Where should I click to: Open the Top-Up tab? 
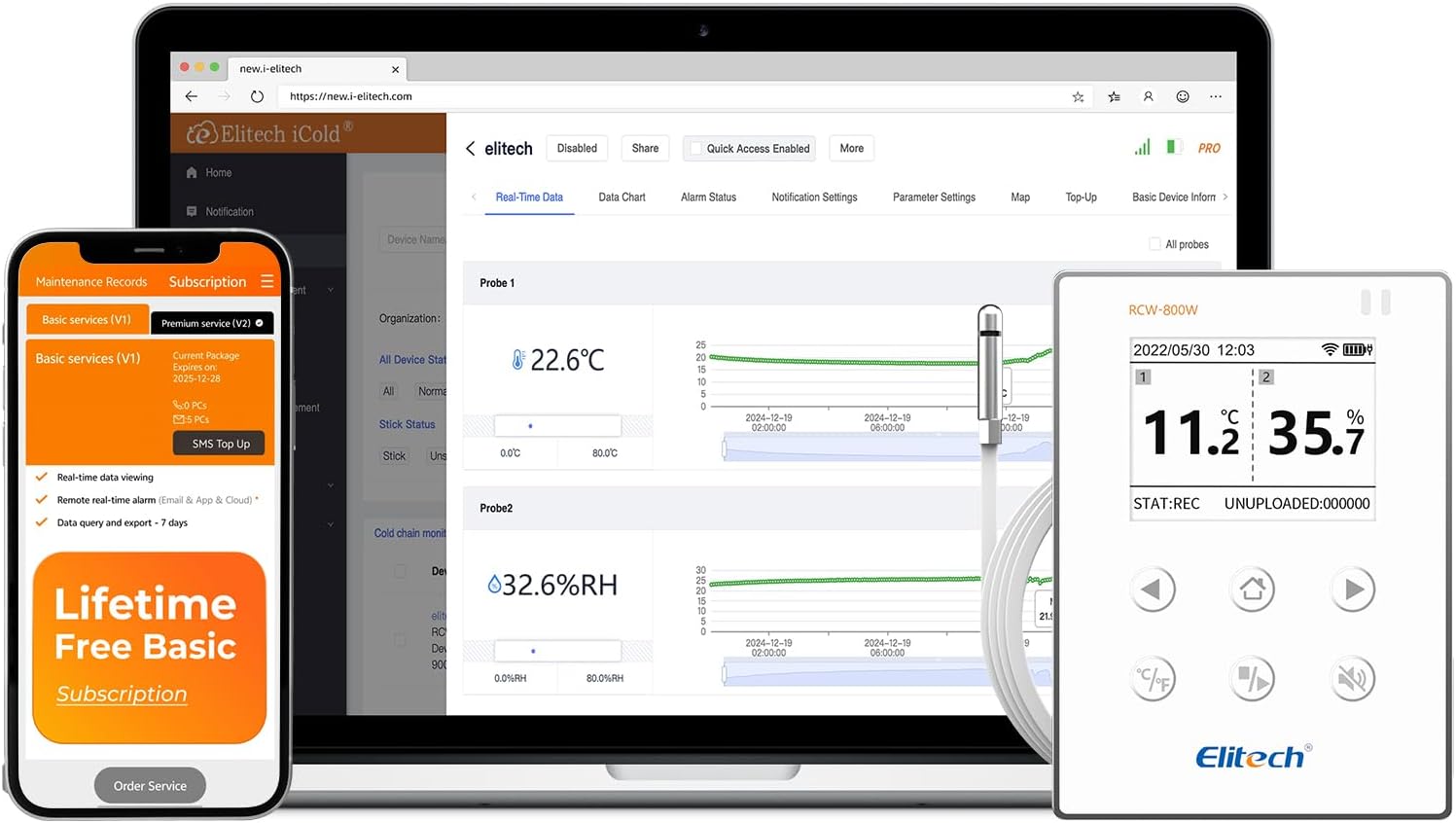pyautogui.click(x=1081, y=197)
